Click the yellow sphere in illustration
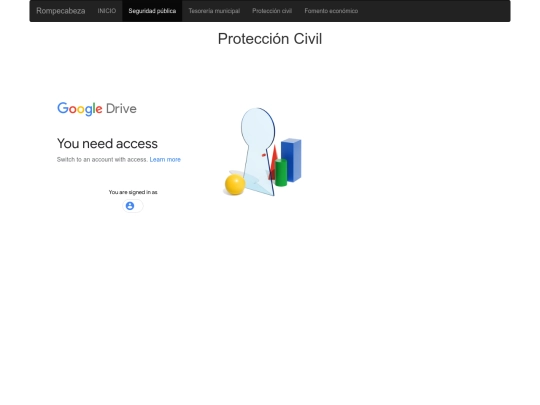Image resolution: width=540 pixels, height=405 pixels. (235, 185)
